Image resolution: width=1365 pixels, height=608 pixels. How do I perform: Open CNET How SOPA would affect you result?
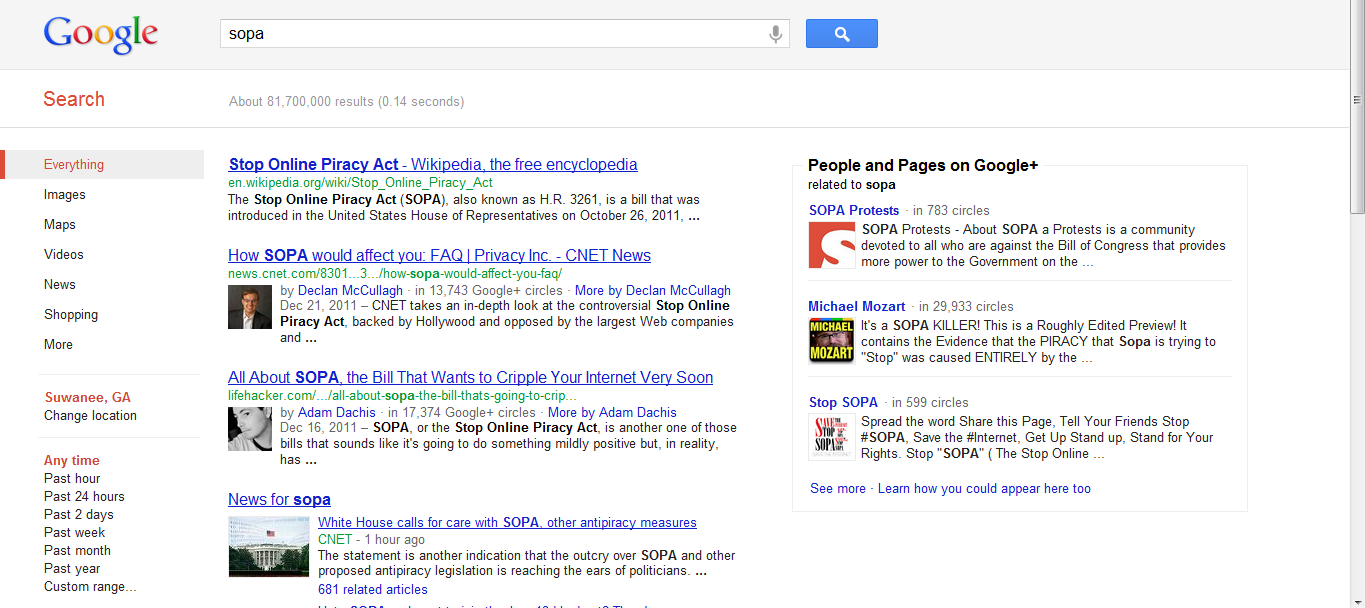coord(439,256)
